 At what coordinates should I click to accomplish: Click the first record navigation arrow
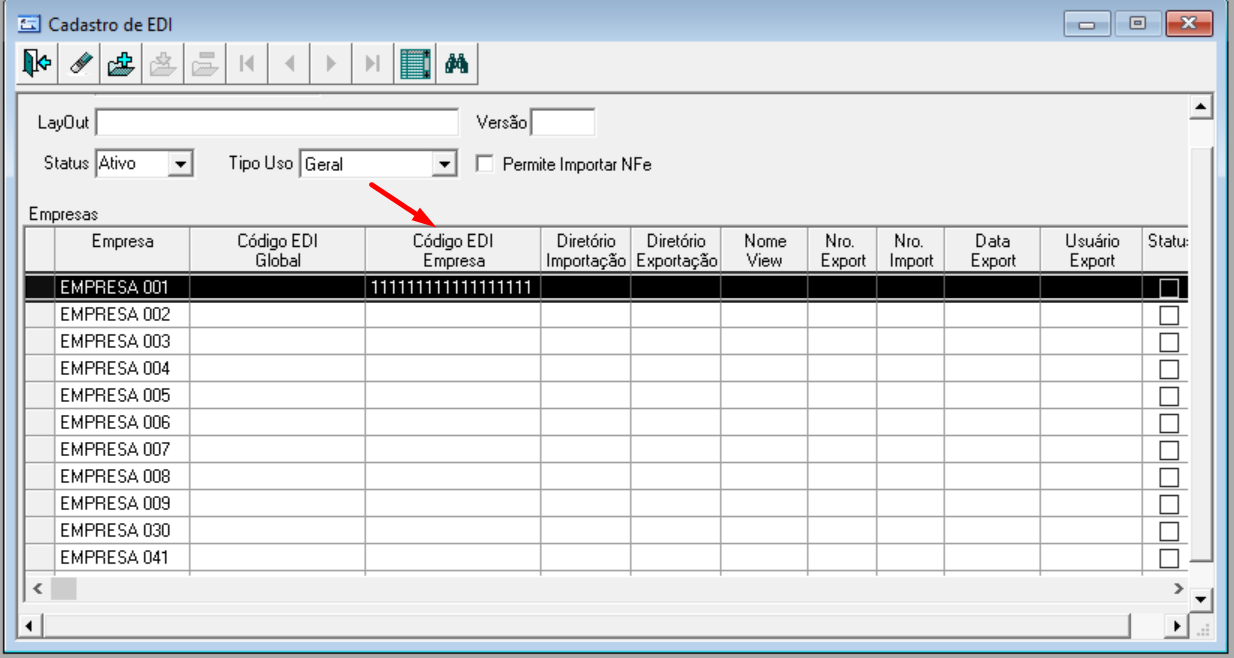point(247,64)
